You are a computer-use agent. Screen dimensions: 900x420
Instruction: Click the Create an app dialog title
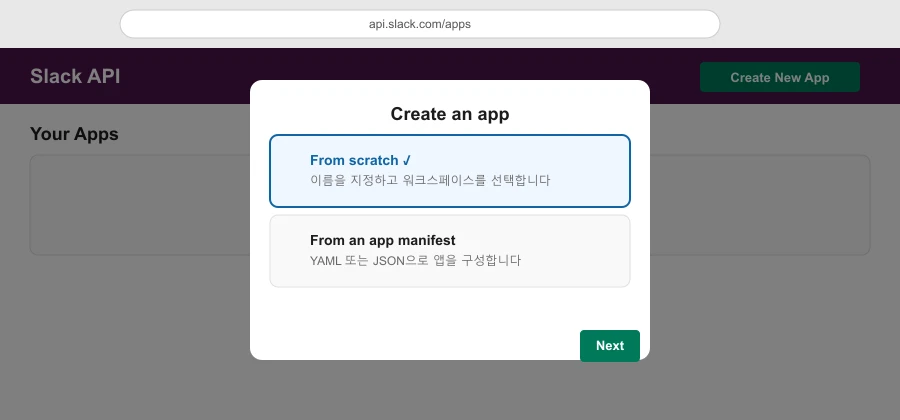pos(450,114)
